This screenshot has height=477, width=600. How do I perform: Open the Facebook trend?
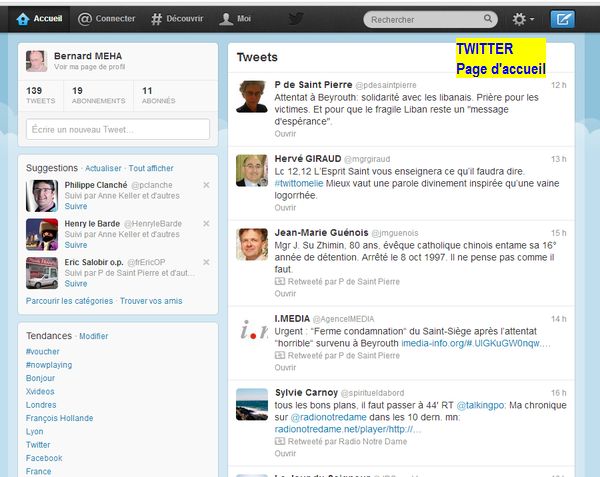[44, 458]
